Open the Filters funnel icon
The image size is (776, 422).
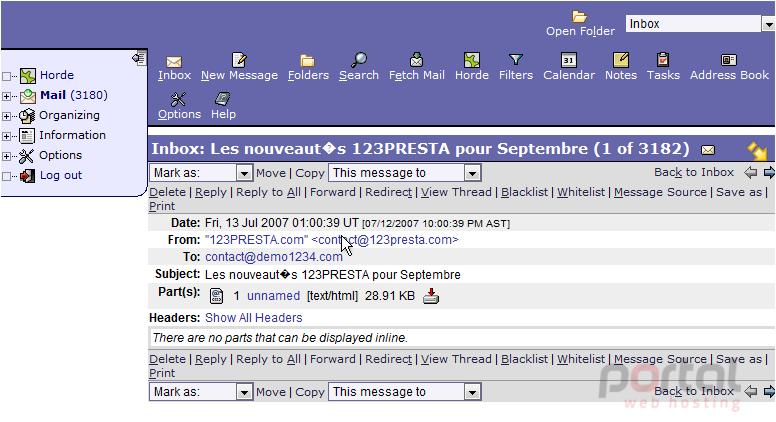[516, 60]
